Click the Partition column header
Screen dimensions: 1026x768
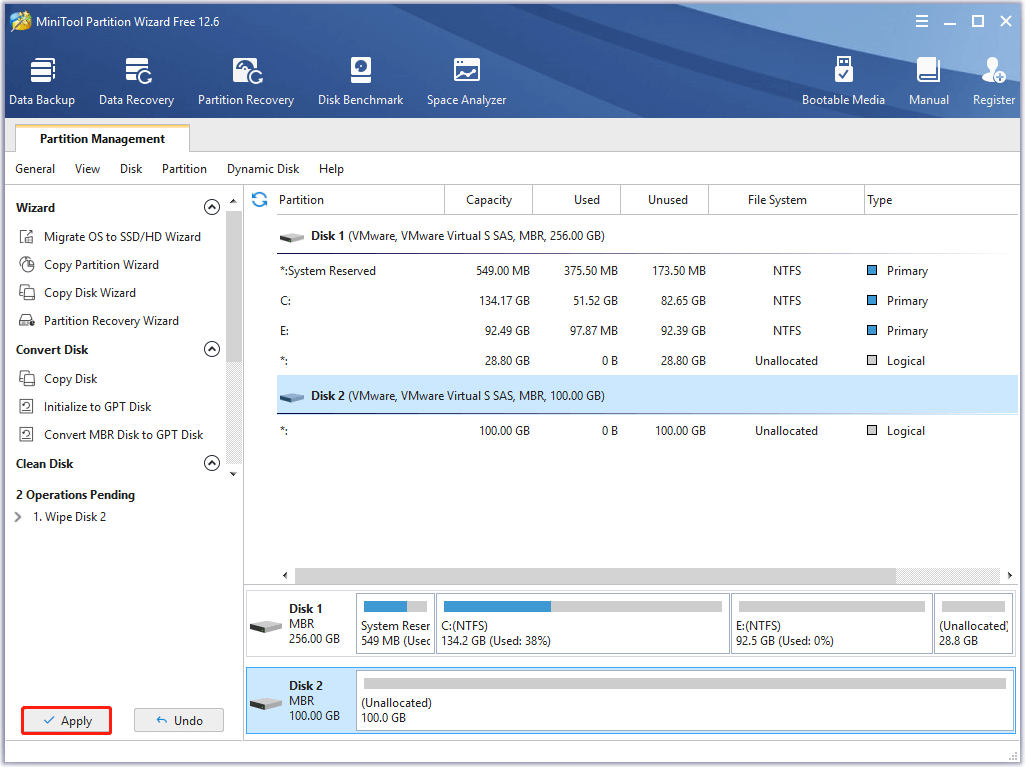359,200
